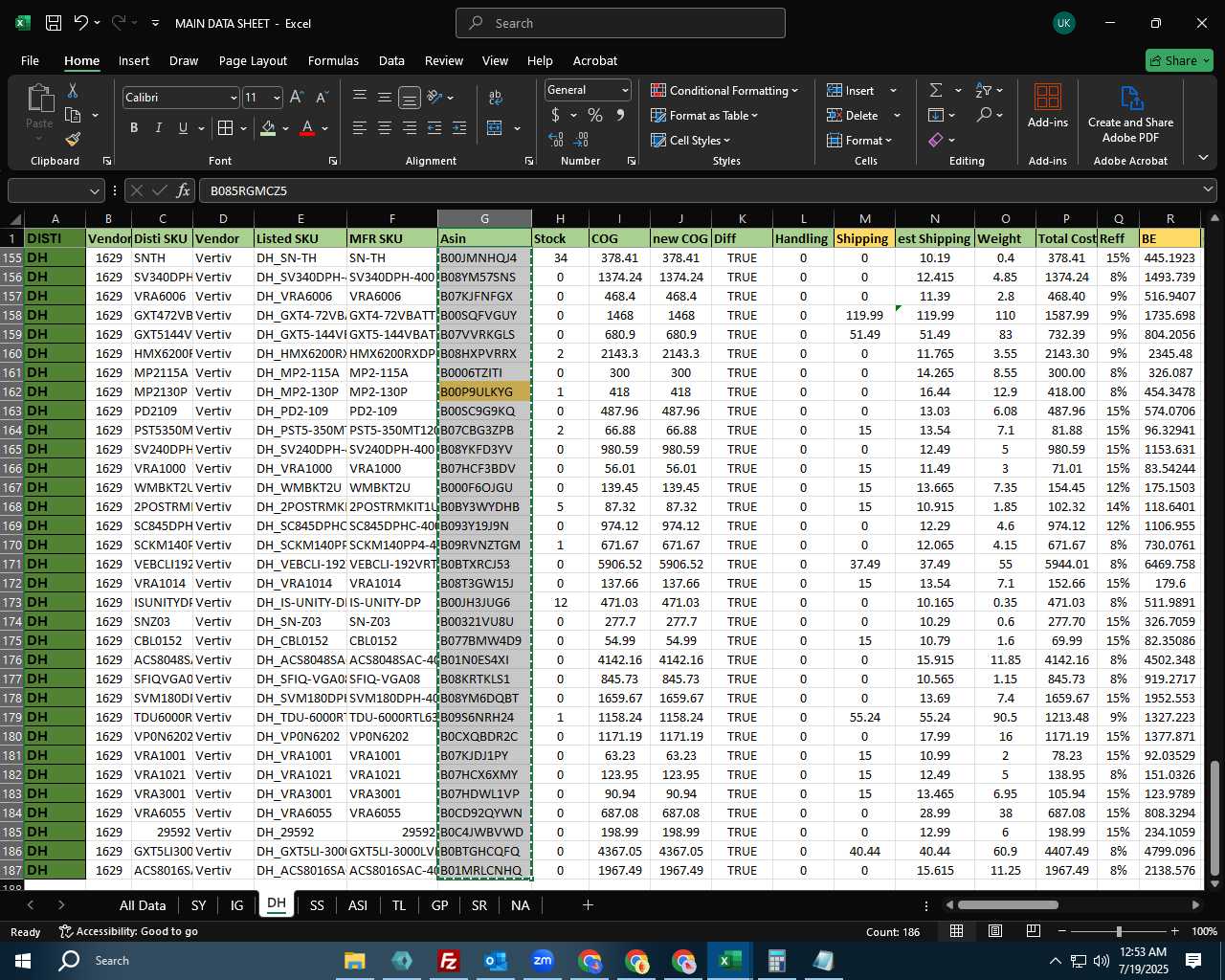Click the Undo arrow icon
The width and height of the screenshot is (1225, 980).
click(x=81, y=23)
